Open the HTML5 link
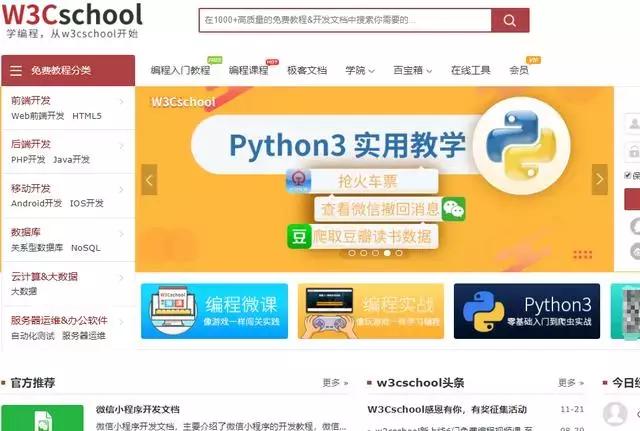 click(87, 116)
